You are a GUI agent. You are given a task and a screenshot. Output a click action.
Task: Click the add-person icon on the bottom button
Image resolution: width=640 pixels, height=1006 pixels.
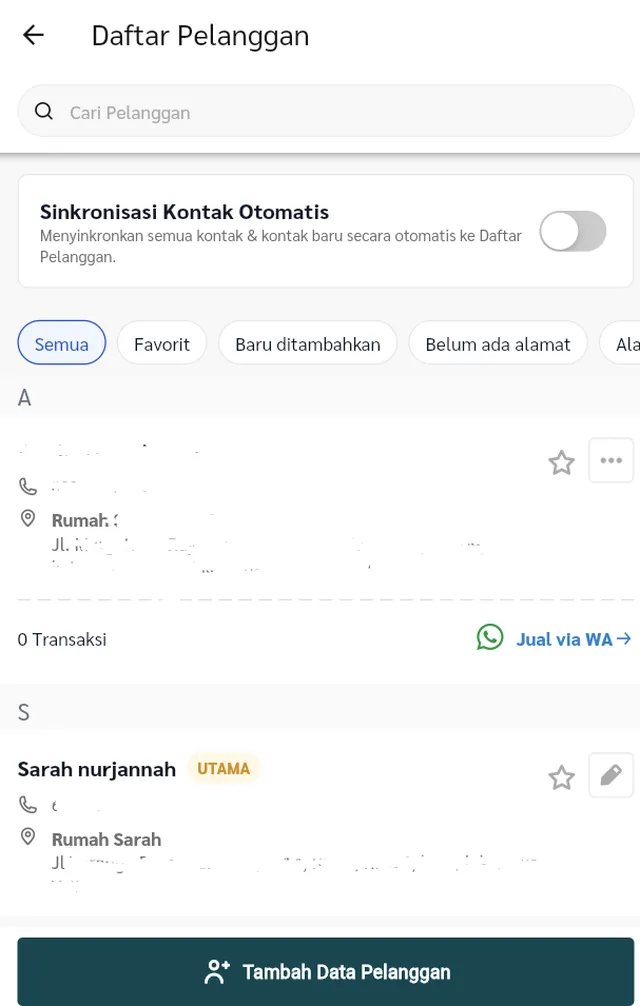click(x=216, y=971)
